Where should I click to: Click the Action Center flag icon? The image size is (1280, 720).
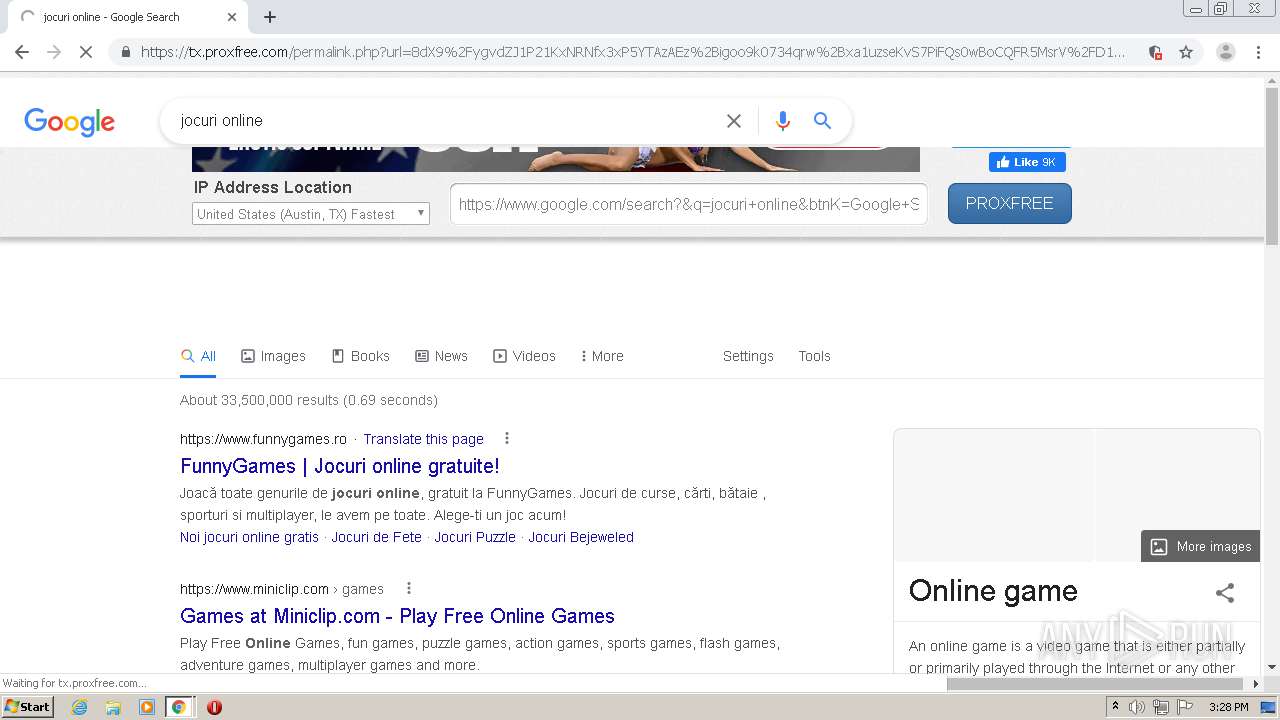pos(1185,707)
